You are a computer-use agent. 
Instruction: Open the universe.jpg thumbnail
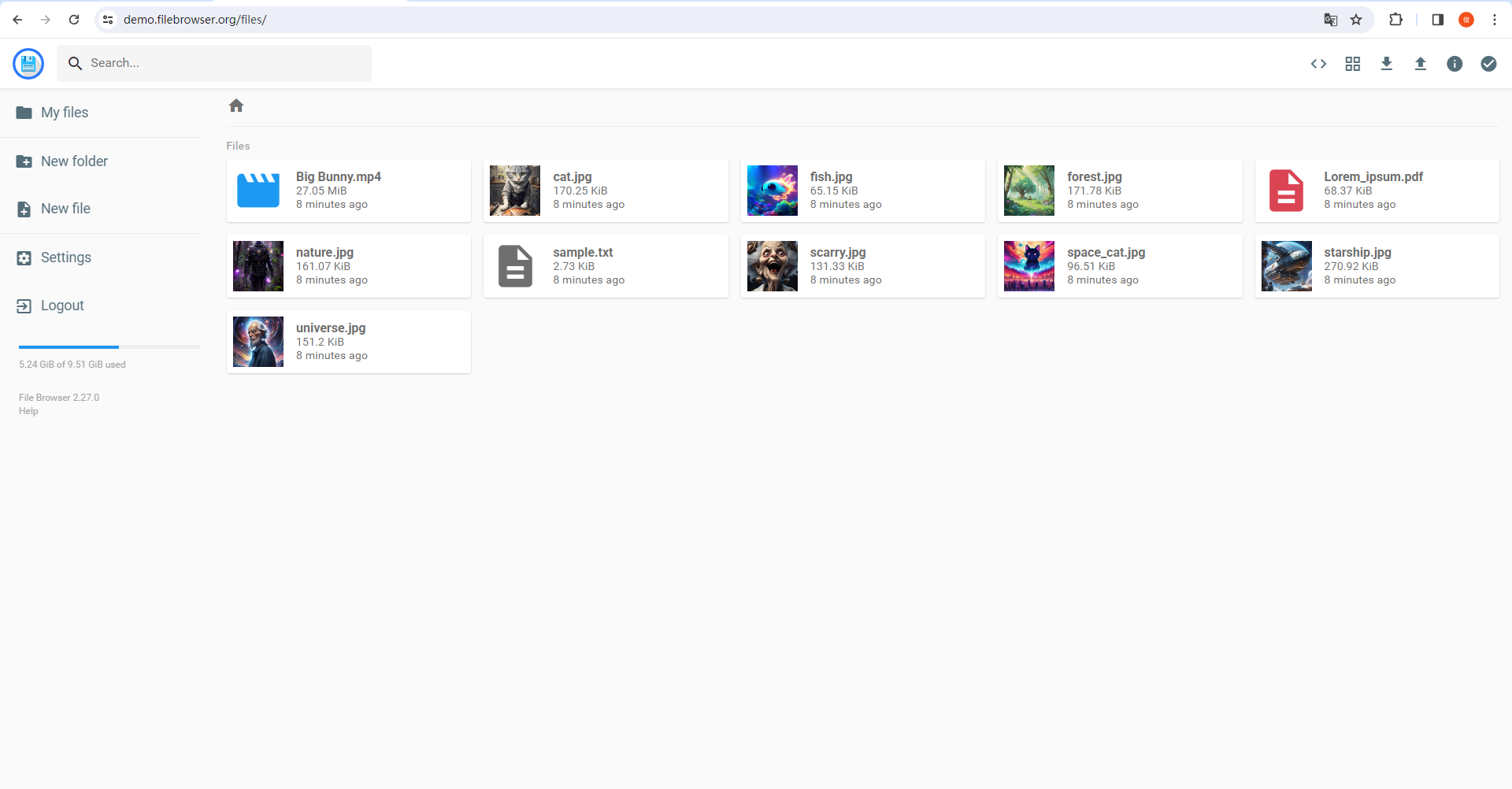[258, 341]
